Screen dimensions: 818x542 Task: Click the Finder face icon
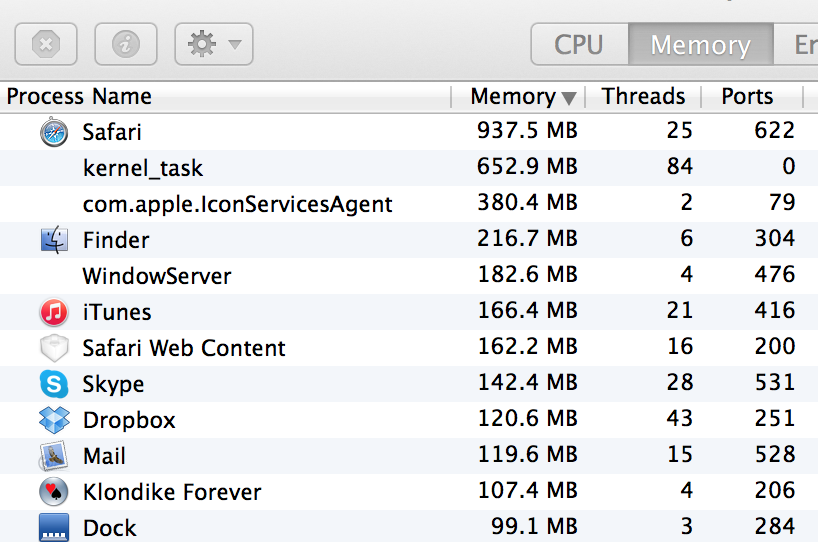tap(54, 240)
